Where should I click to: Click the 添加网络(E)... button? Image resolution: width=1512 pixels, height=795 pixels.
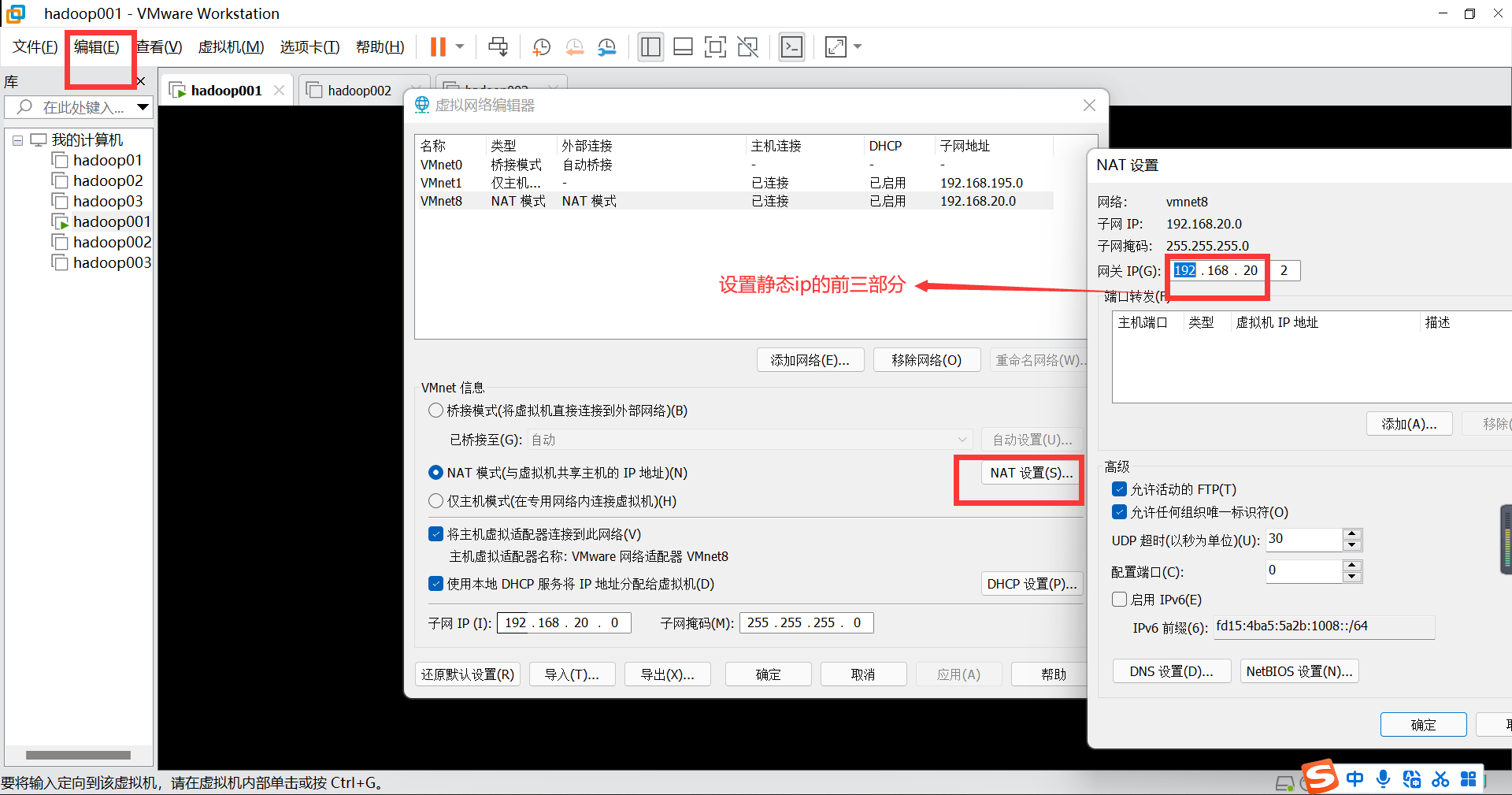810,360
